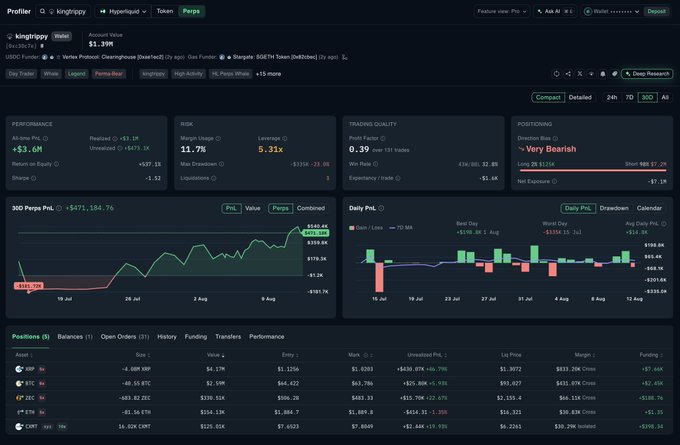
Task: Click info icon beside Daily PnL title
Action: coord(381,208)
